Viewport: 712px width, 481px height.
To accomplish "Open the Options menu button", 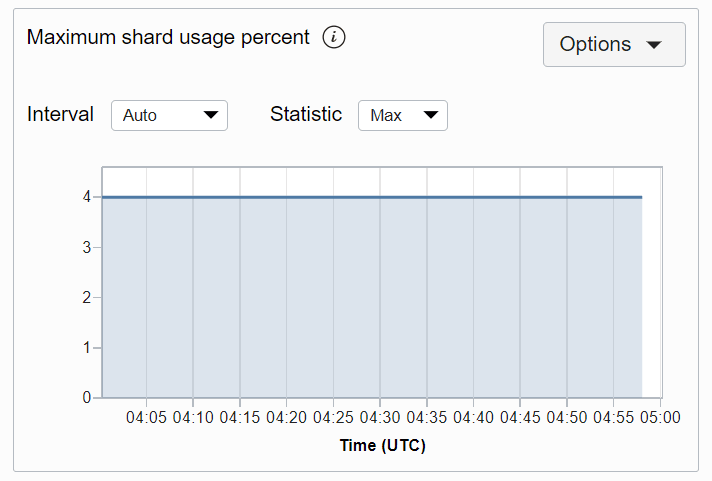I will pyautogui.click(x=613, y=45).
